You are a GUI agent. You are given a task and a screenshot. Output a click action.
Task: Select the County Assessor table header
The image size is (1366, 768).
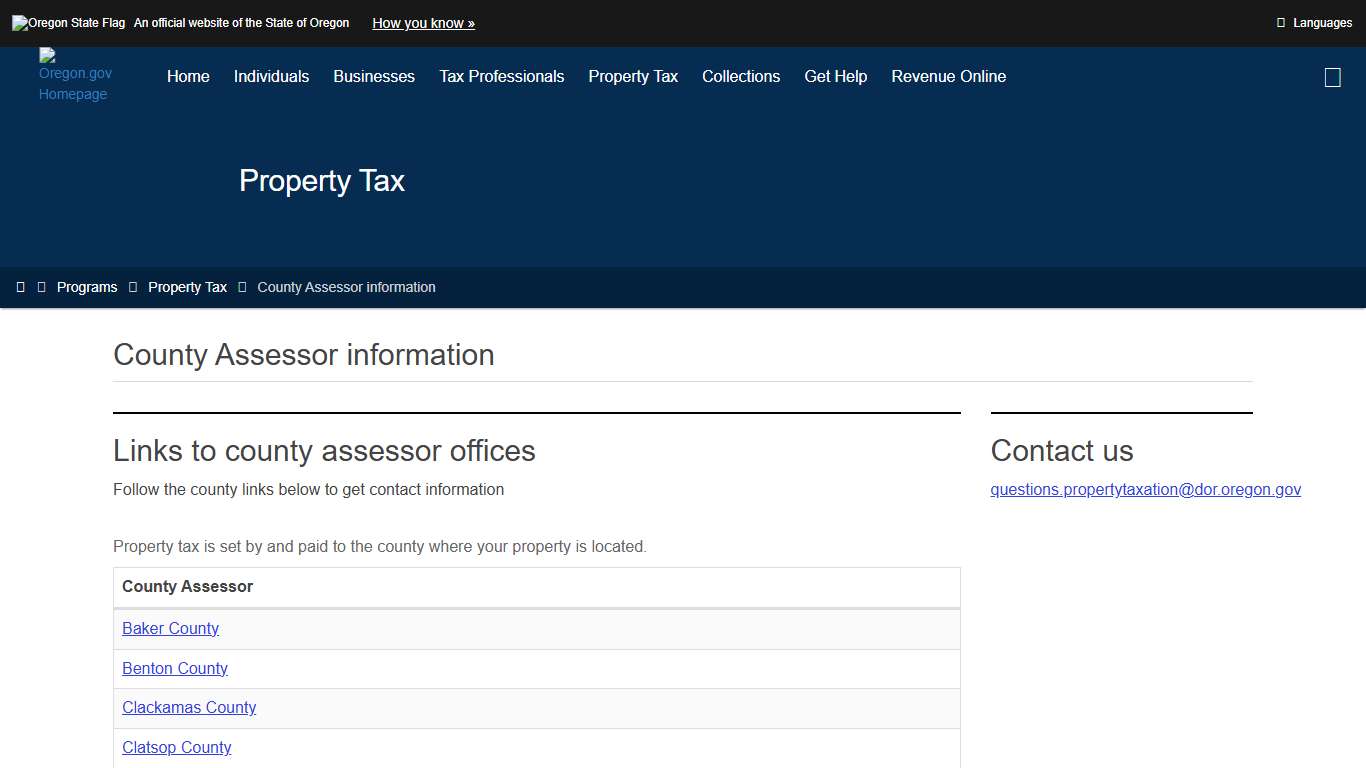point(187,587)
